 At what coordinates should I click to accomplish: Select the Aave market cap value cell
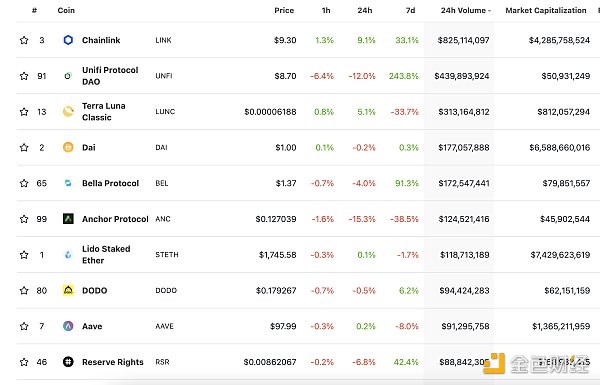561,326
